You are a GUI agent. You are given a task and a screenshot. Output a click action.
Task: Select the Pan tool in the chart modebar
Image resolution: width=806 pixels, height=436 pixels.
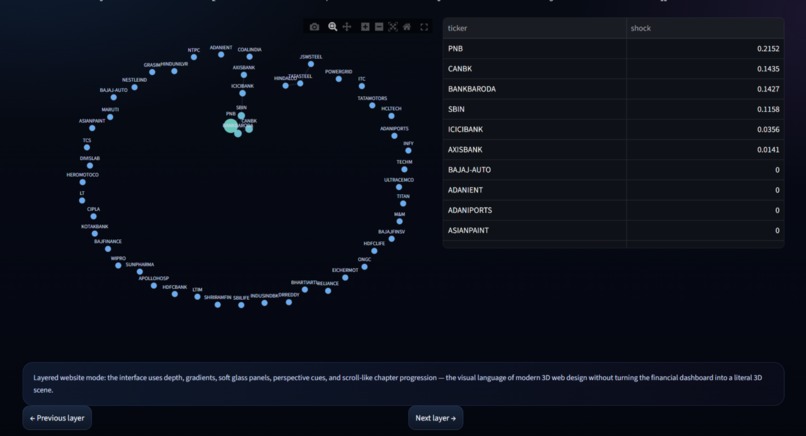point(347,27)
